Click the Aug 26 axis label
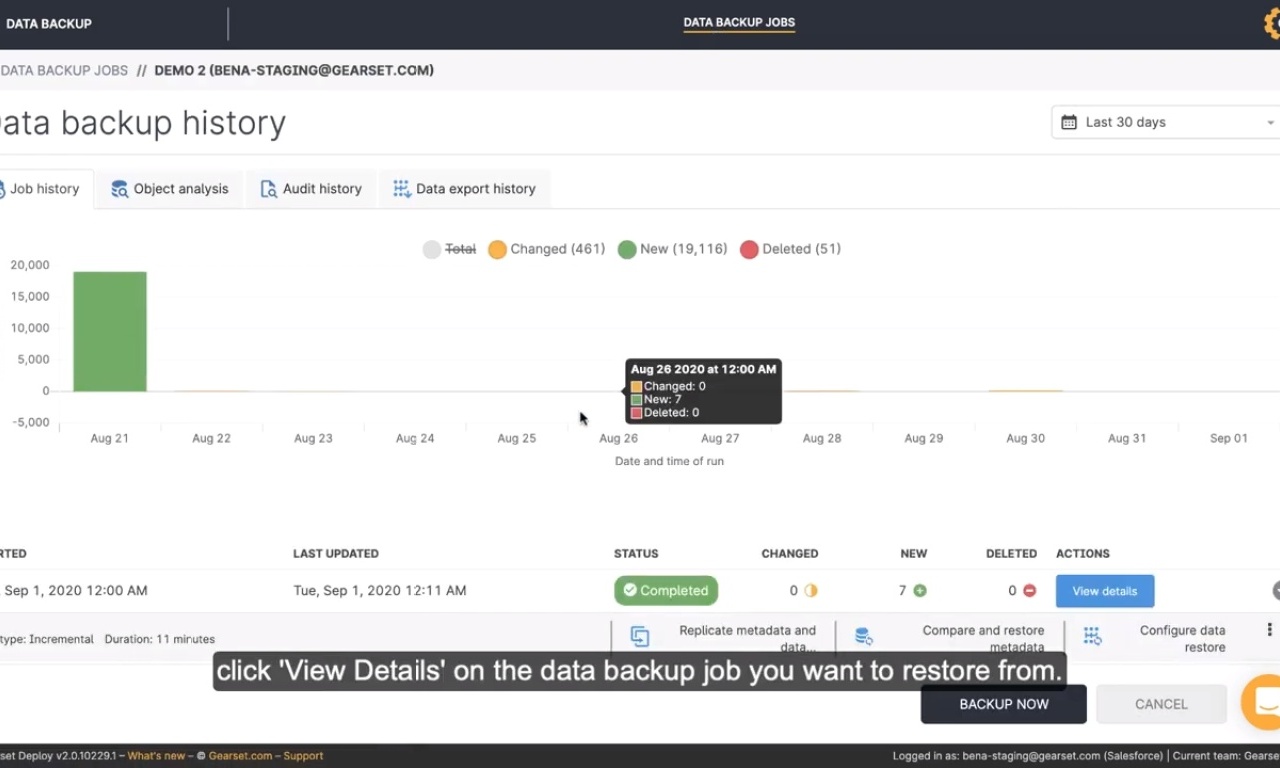The height and width of the screenshot is (768, 1280). click(618, 438)
